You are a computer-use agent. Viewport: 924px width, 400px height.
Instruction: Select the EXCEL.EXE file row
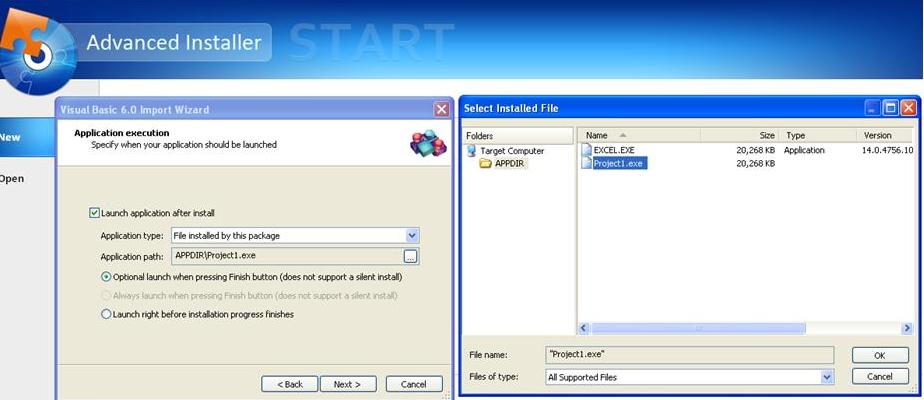(x=747, y=150)
